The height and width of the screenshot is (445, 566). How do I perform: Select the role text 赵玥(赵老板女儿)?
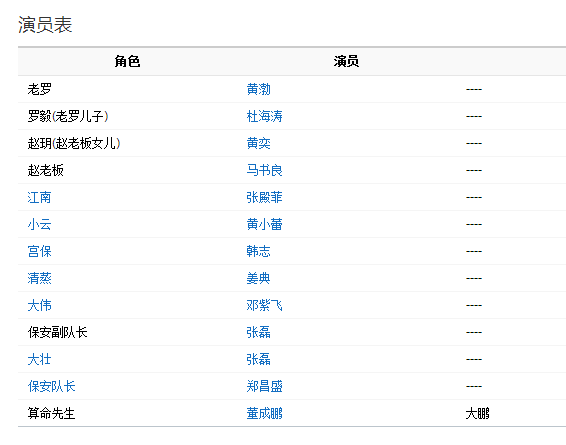[x=74, y=143]
